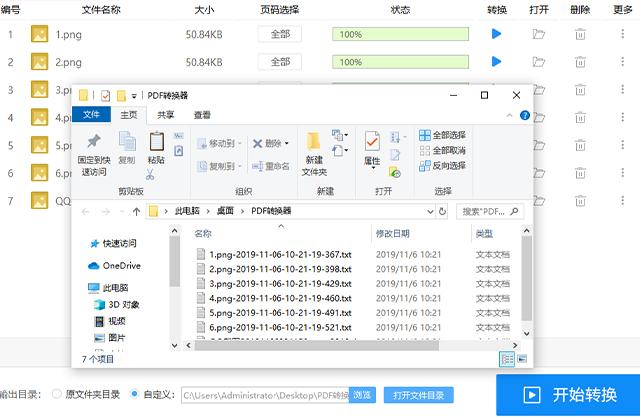Click Select None in Explorer ribbon

pyautogui.click(x=442, y=151)
